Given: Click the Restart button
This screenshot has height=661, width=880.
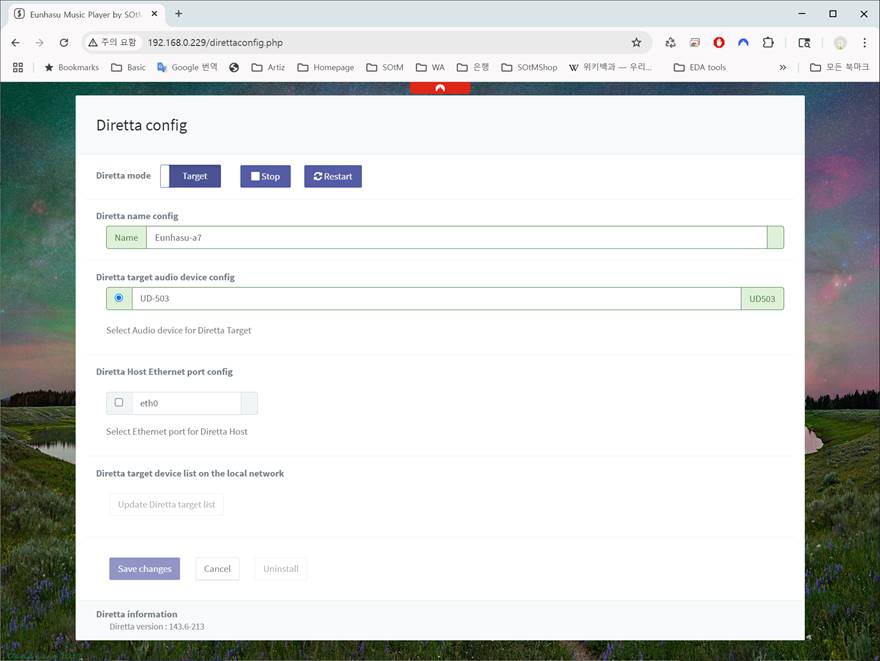Looking at the screenshot, I should coord(333,176).
